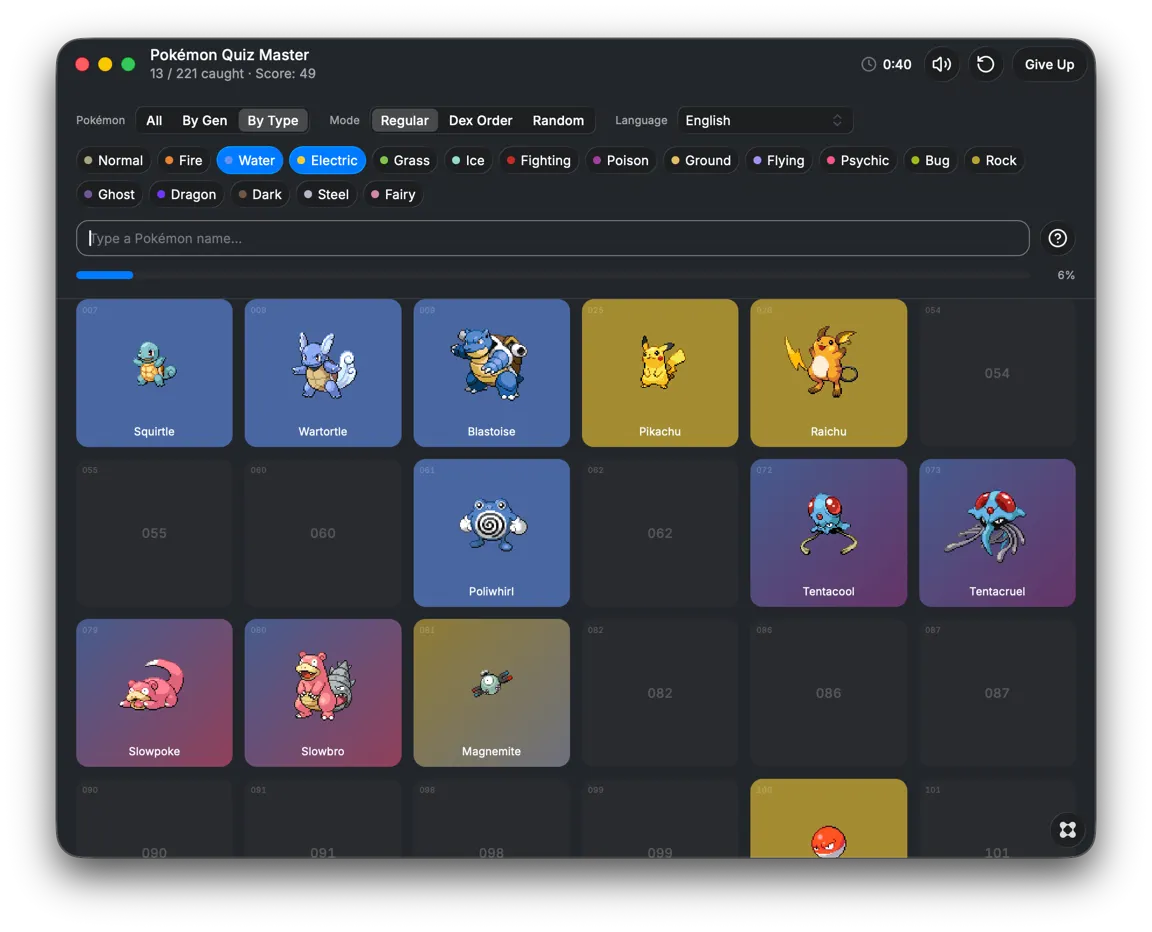Click the 6% progress label

[1066, 275]
